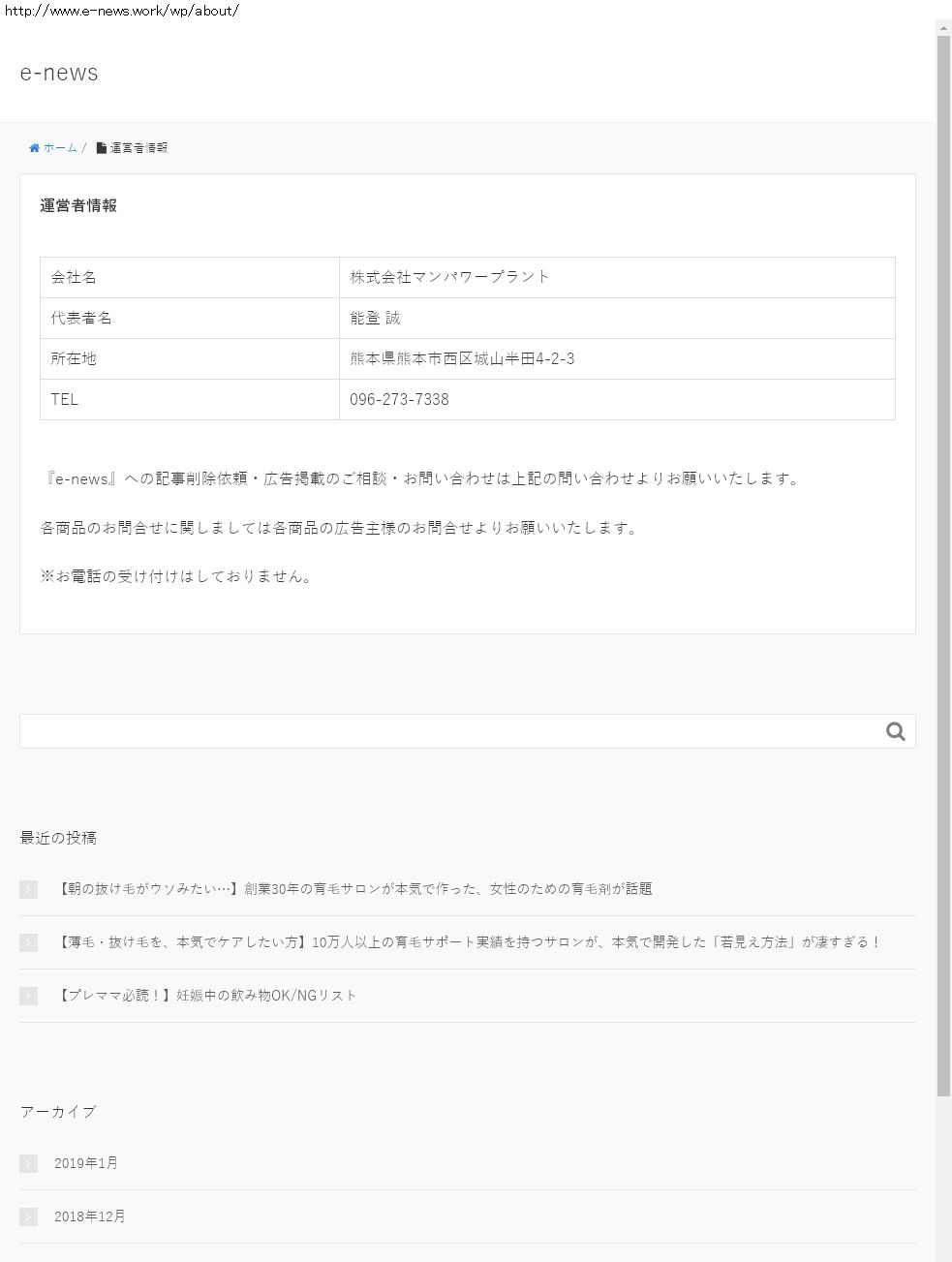Click arrow icon beside 朝の抜け毛 post
The image size is (952, 1262).
[x=28, y=889]
